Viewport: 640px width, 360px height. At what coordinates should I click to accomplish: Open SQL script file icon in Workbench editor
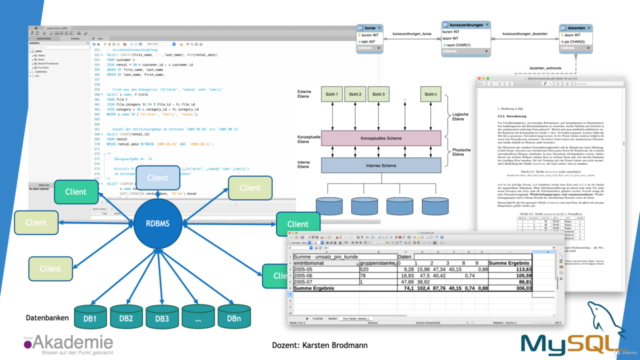coord(94,44)
